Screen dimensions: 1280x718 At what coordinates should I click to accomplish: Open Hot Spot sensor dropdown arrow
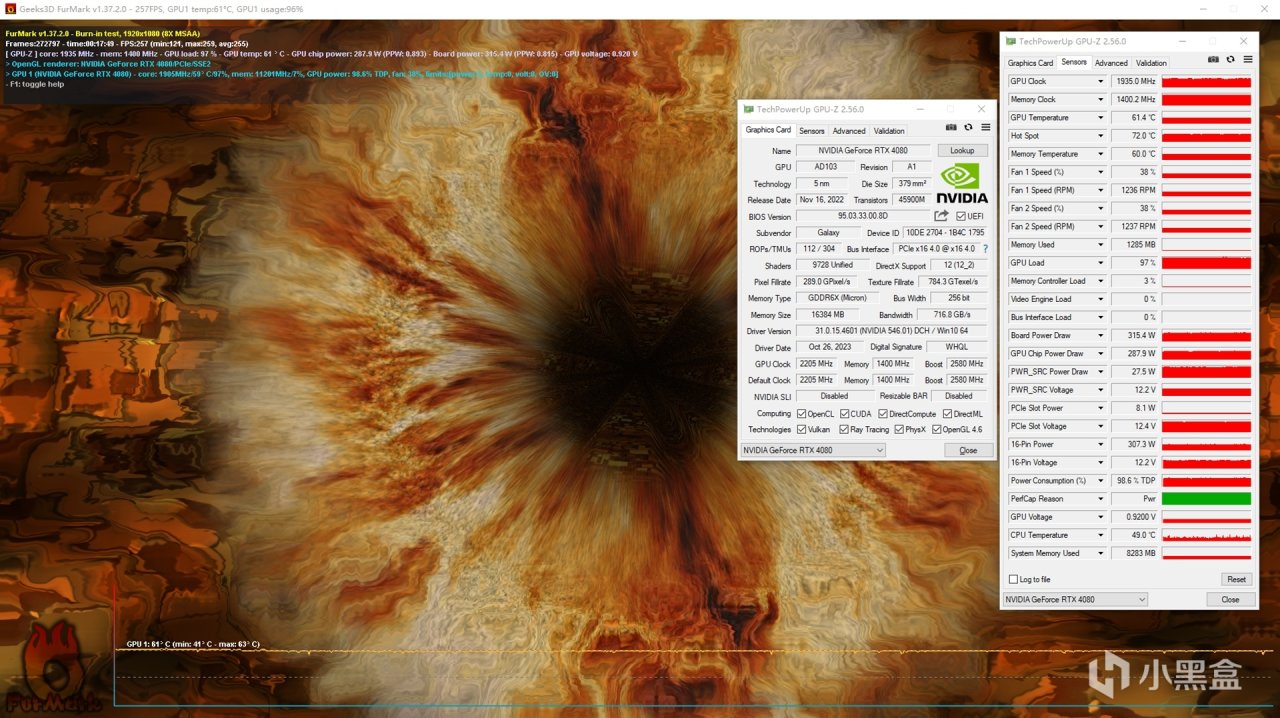pyautogui.click(x=1101, y=136)
